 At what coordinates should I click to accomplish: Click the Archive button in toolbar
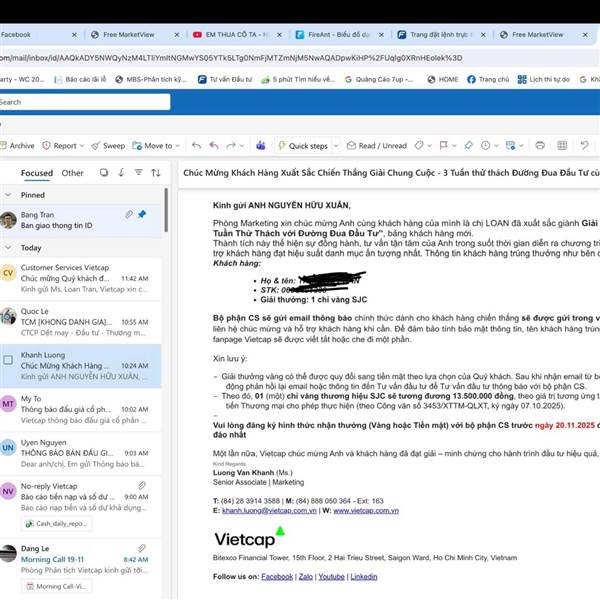(x=18, y=146)
